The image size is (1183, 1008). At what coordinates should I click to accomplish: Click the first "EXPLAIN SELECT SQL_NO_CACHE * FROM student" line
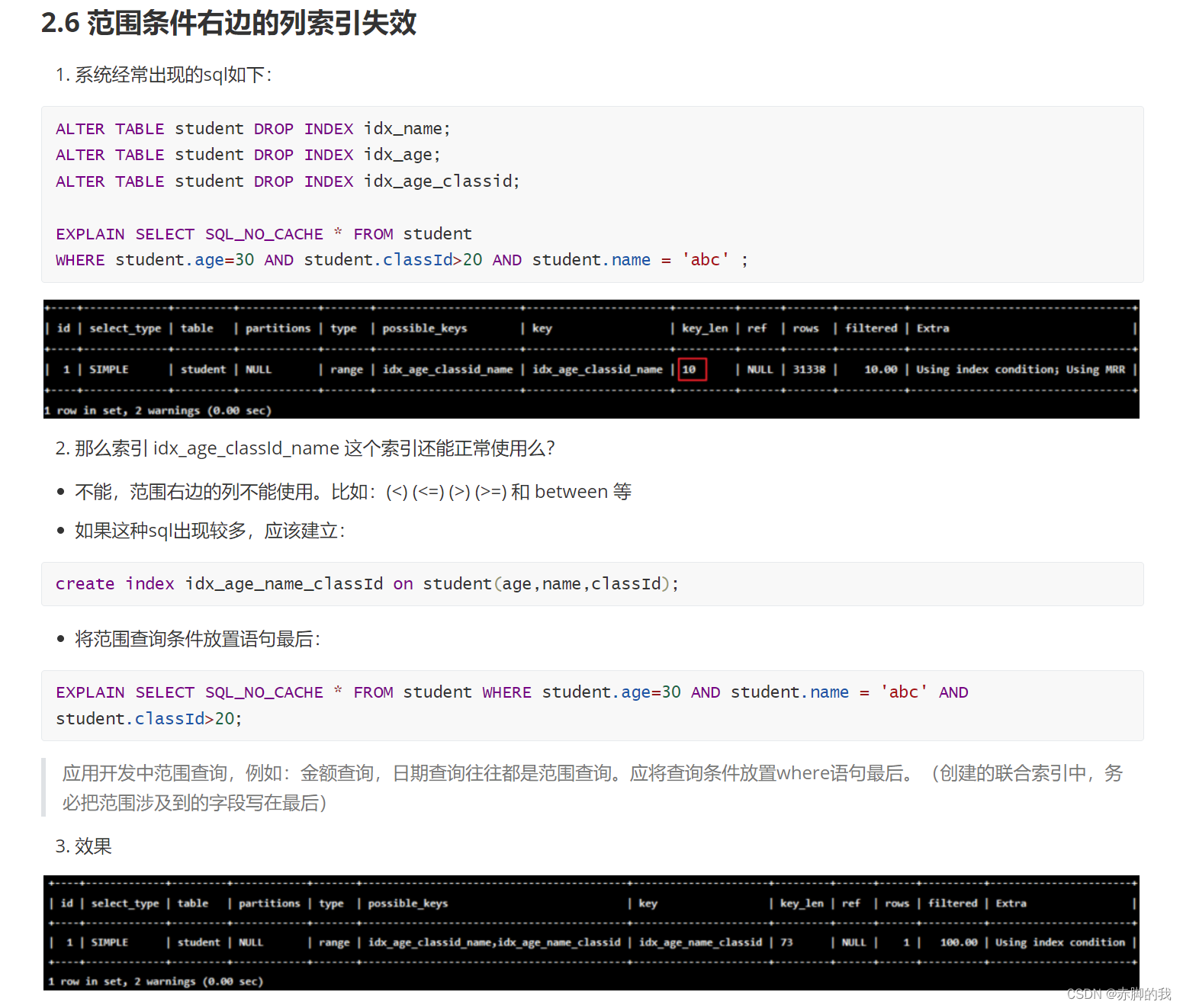[264, 234]
